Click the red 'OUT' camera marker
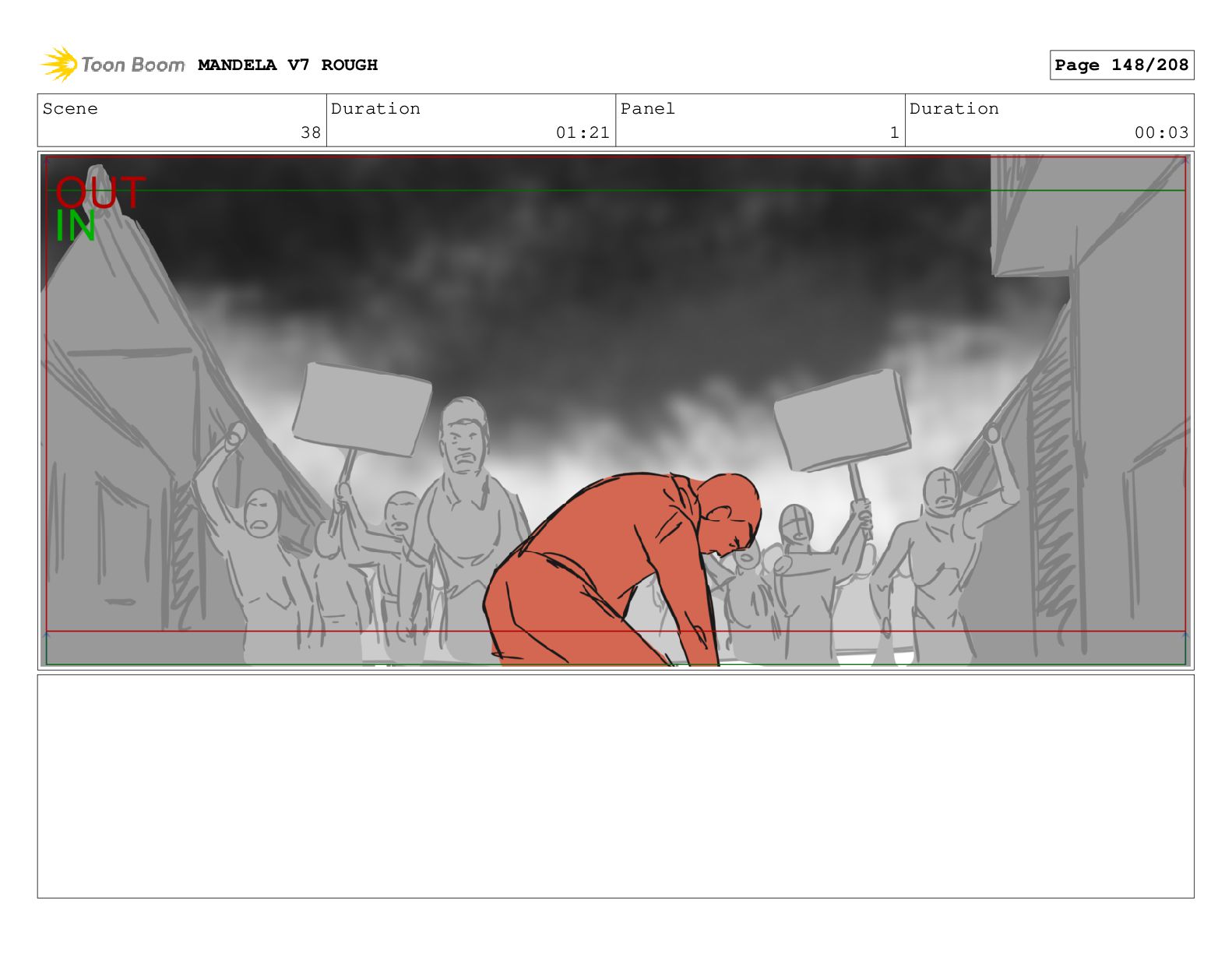1232x954 pixels. click(x=100, y=193)
